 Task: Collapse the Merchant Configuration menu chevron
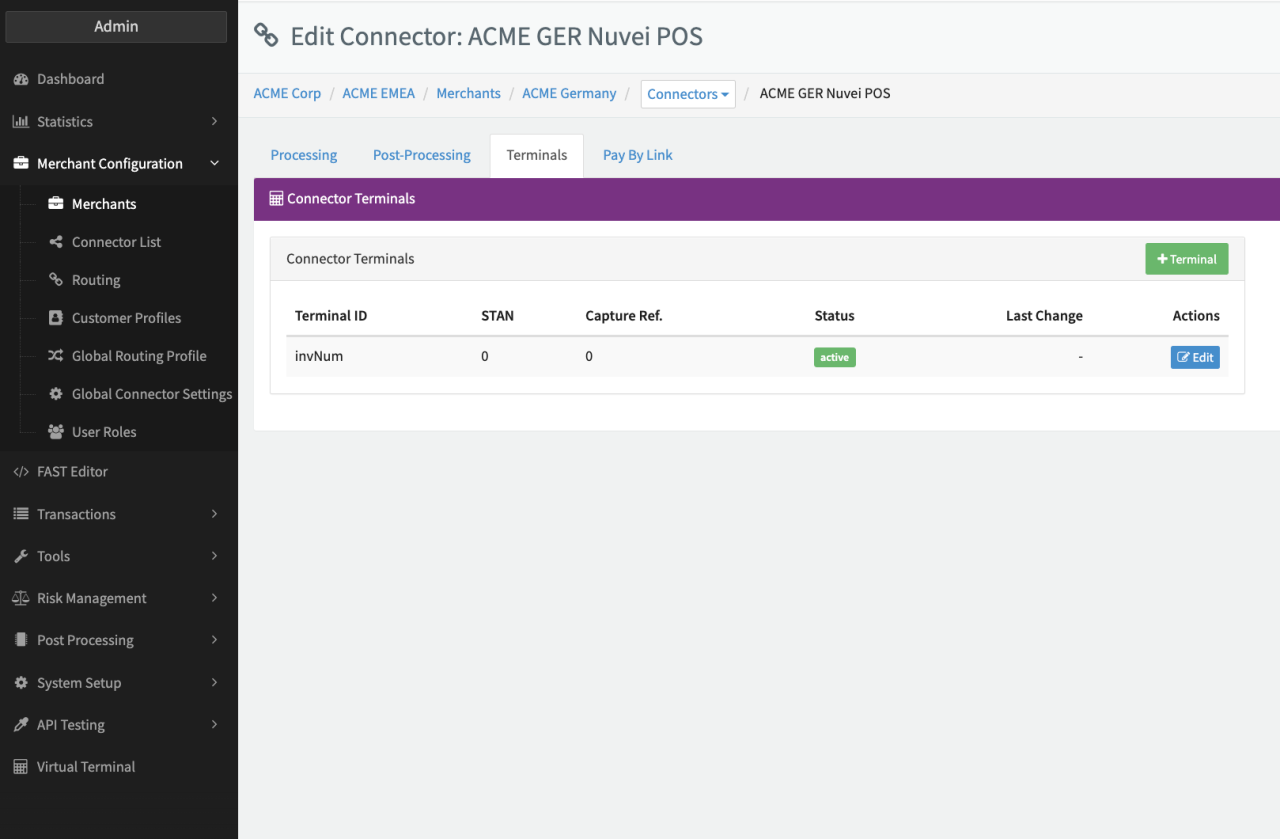point(214,163)
